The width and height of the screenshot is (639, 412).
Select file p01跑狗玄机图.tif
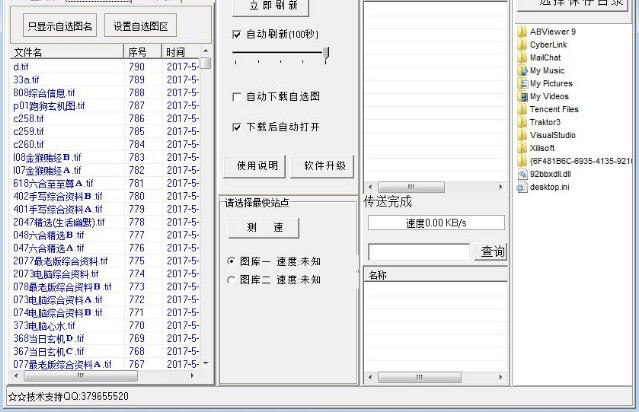[x=49, y=106]
